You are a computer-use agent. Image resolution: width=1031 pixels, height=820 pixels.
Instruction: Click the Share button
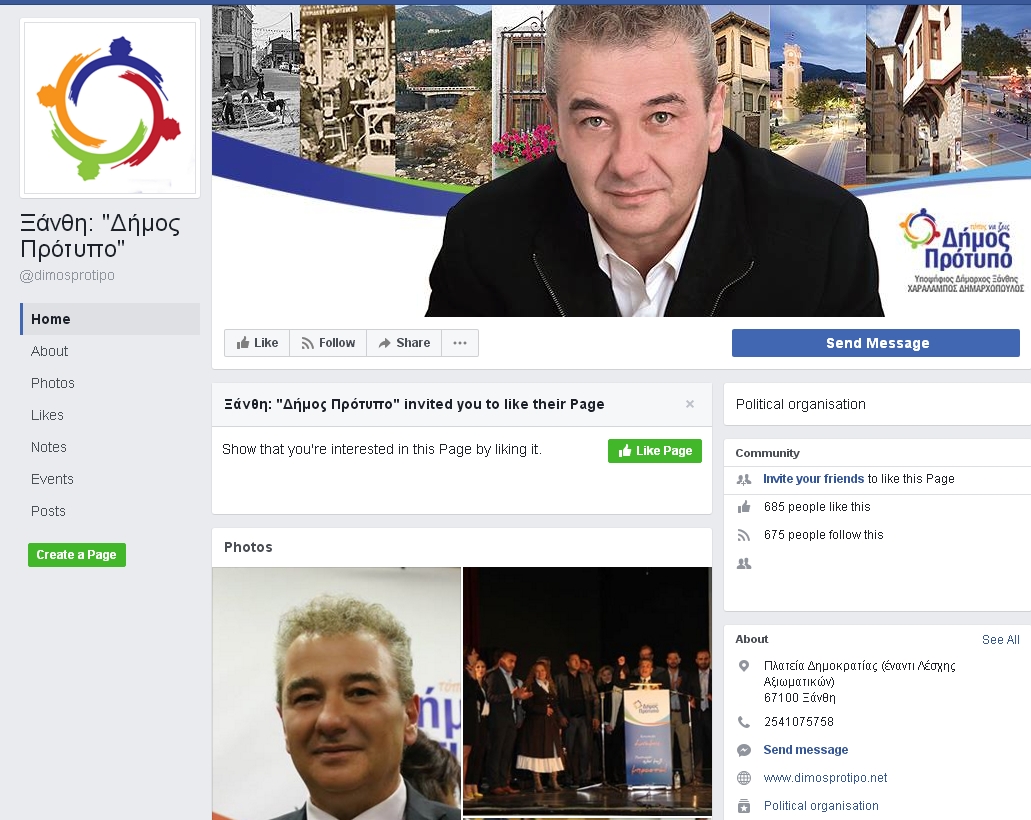pos(404,343)
